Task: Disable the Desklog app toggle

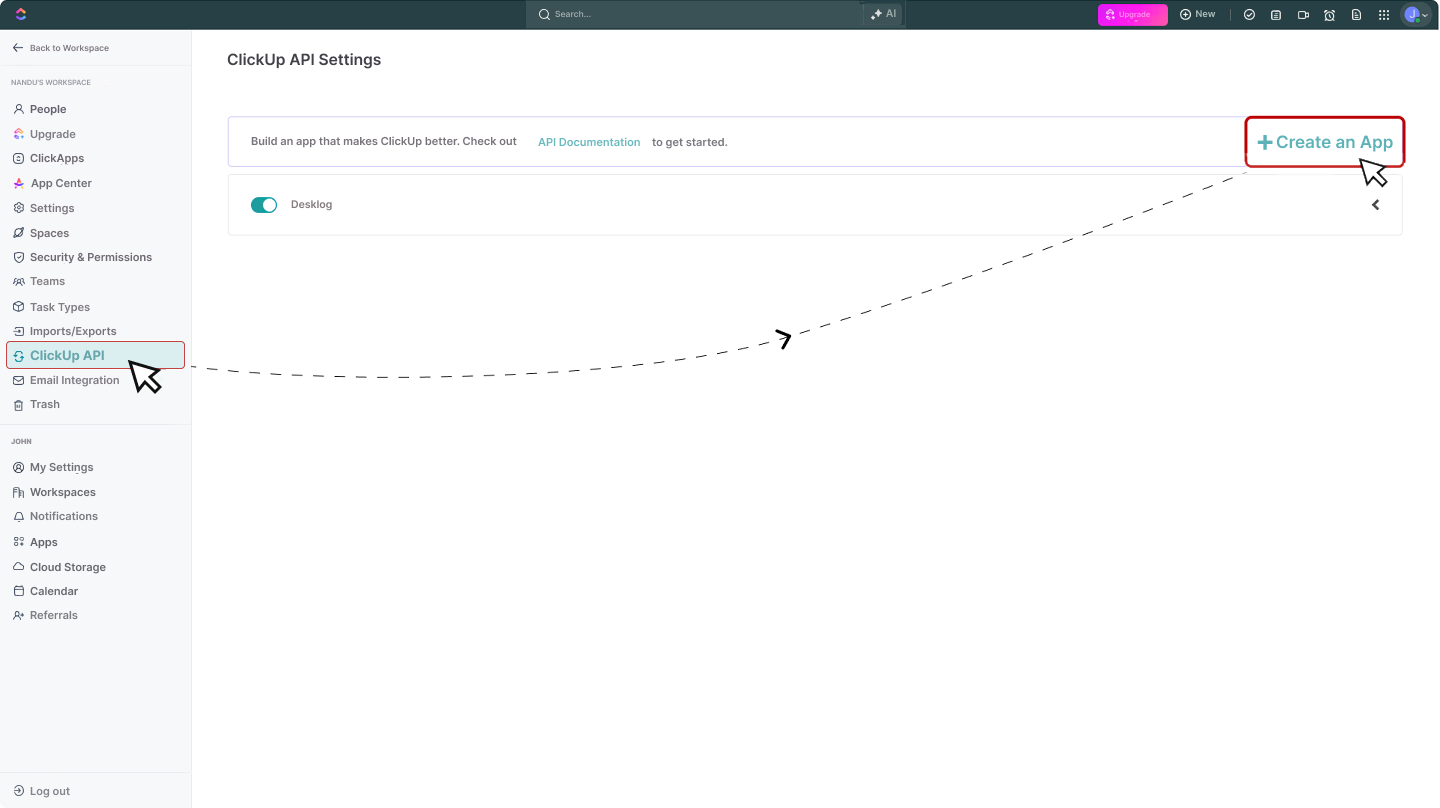Action: (263, 204)
